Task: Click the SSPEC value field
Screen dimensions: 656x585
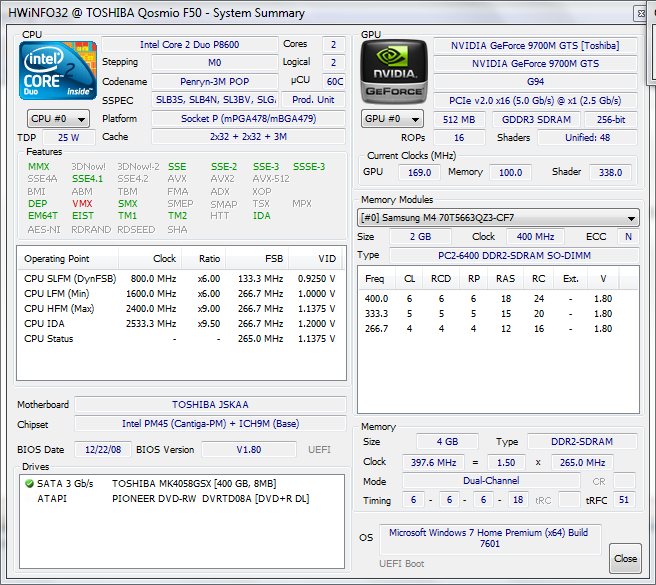Action: [x=215, y=100]
